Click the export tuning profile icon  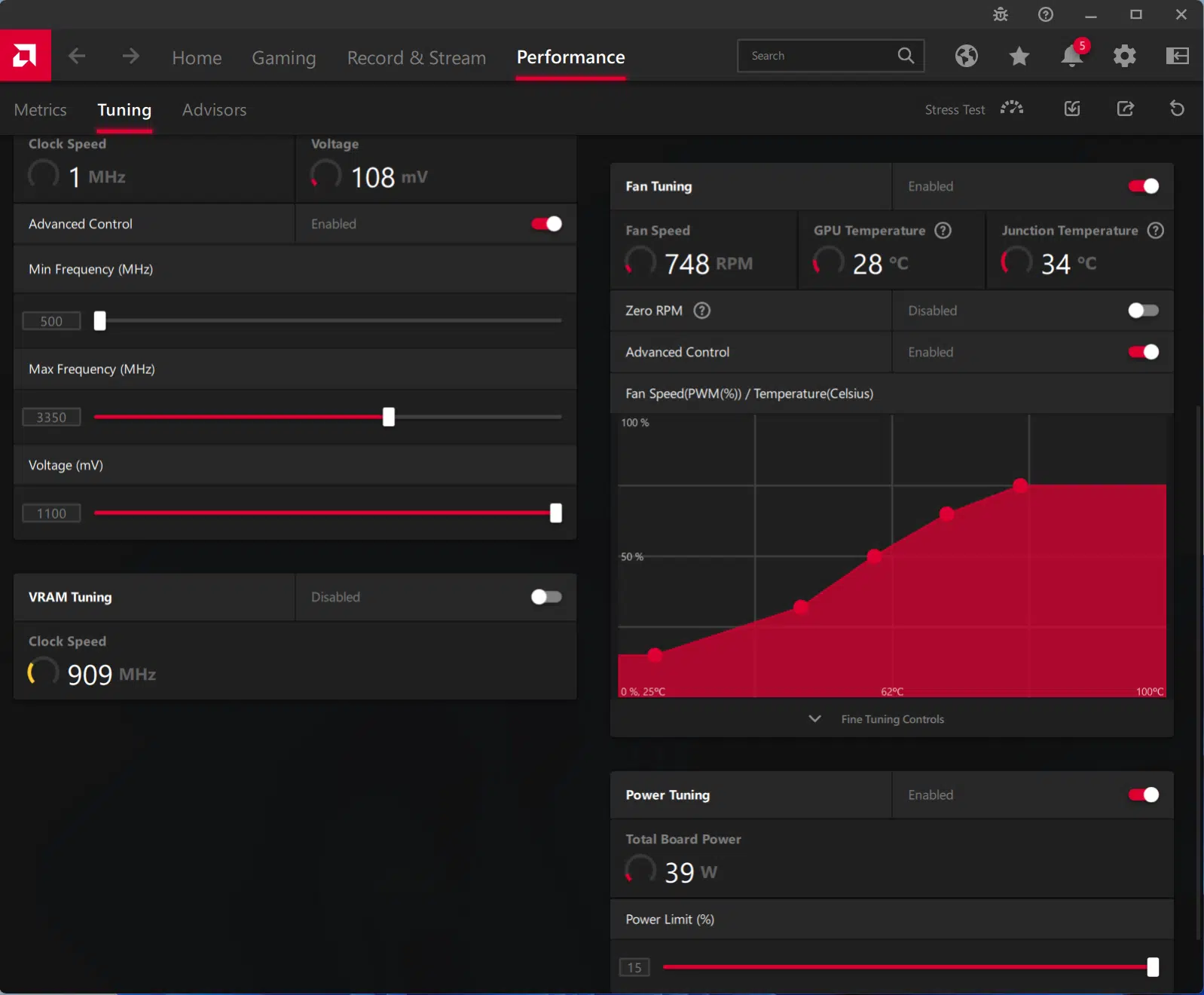[1125, 109]
